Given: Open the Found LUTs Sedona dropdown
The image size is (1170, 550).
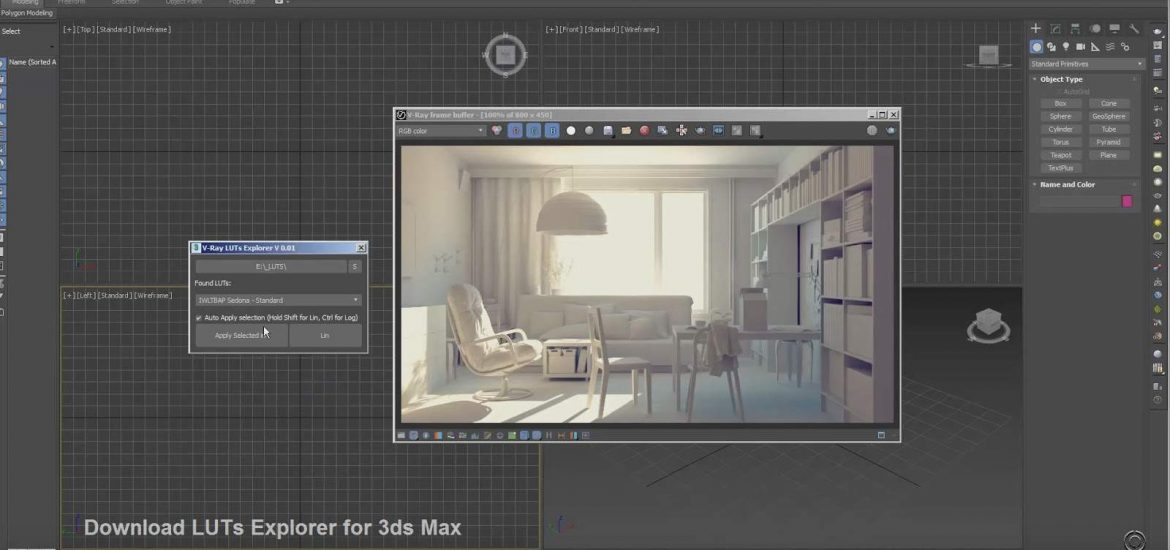Looking at the screenshot, I should point(278,300).
